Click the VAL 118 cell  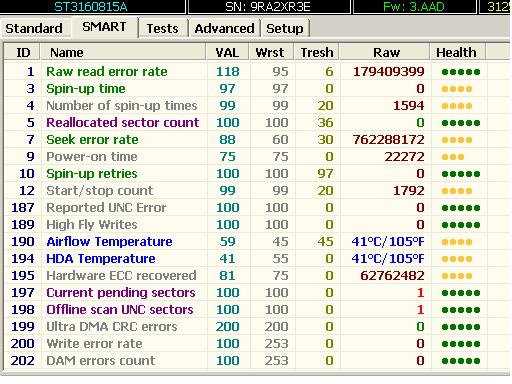[228, 71]
